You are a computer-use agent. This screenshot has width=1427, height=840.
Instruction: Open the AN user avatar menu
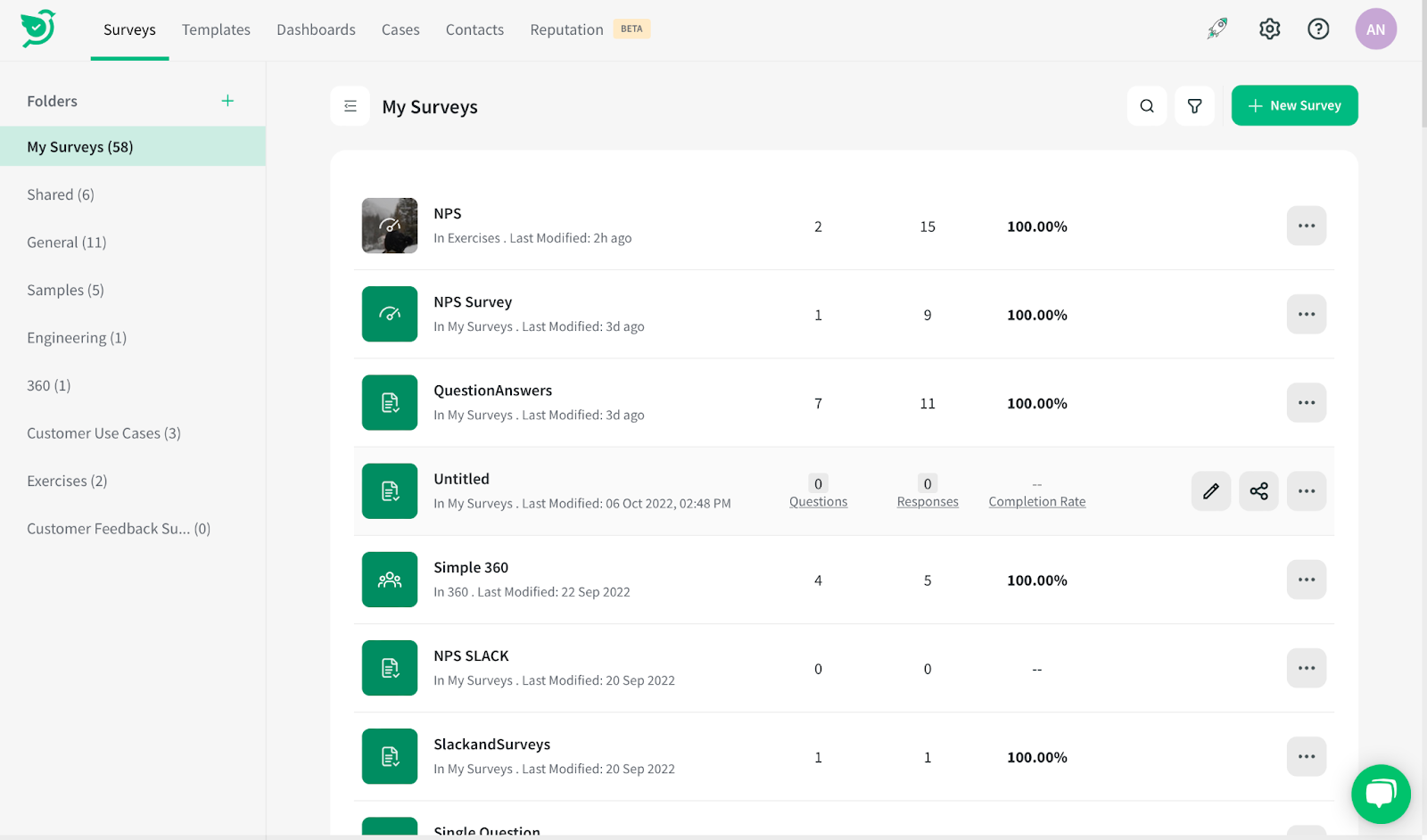coord(1375,29)
